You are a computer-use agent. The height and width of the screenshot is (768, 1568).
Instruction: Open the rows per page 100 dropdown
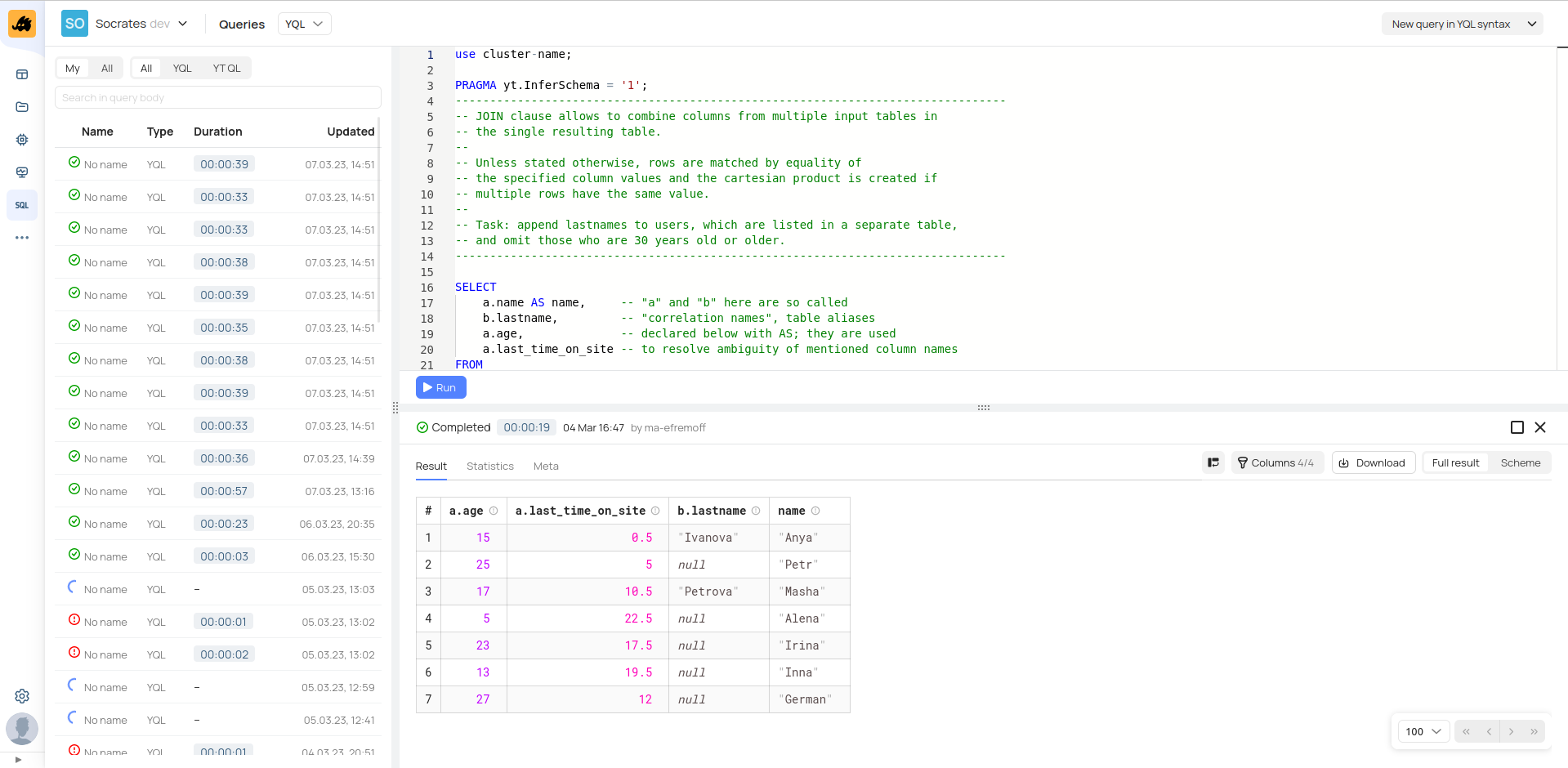pyautogui.click(x=1423, y=731)
